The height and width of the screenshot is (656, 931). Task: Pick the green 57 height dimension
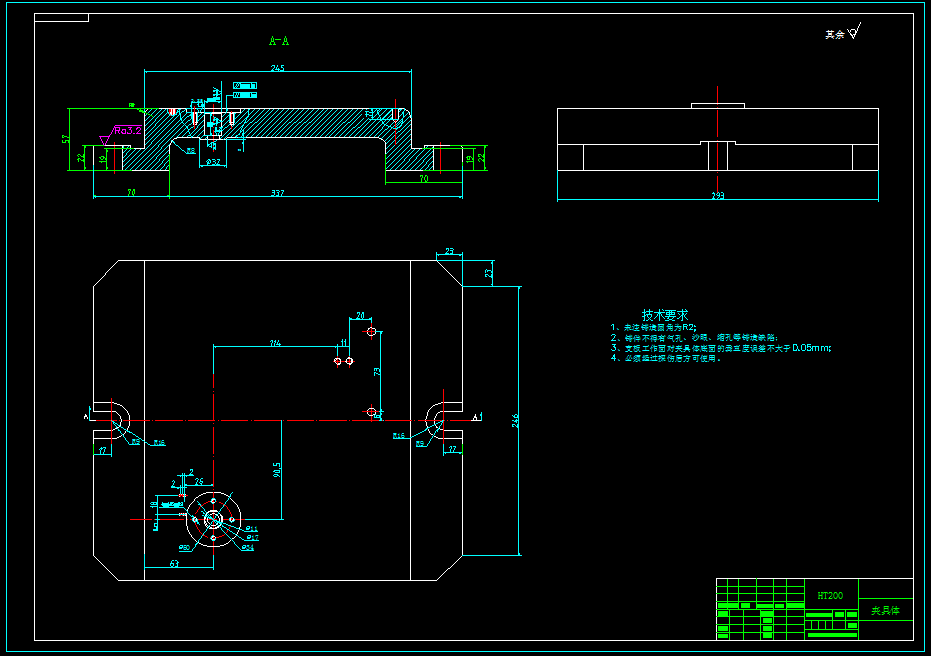pos(66,139)
